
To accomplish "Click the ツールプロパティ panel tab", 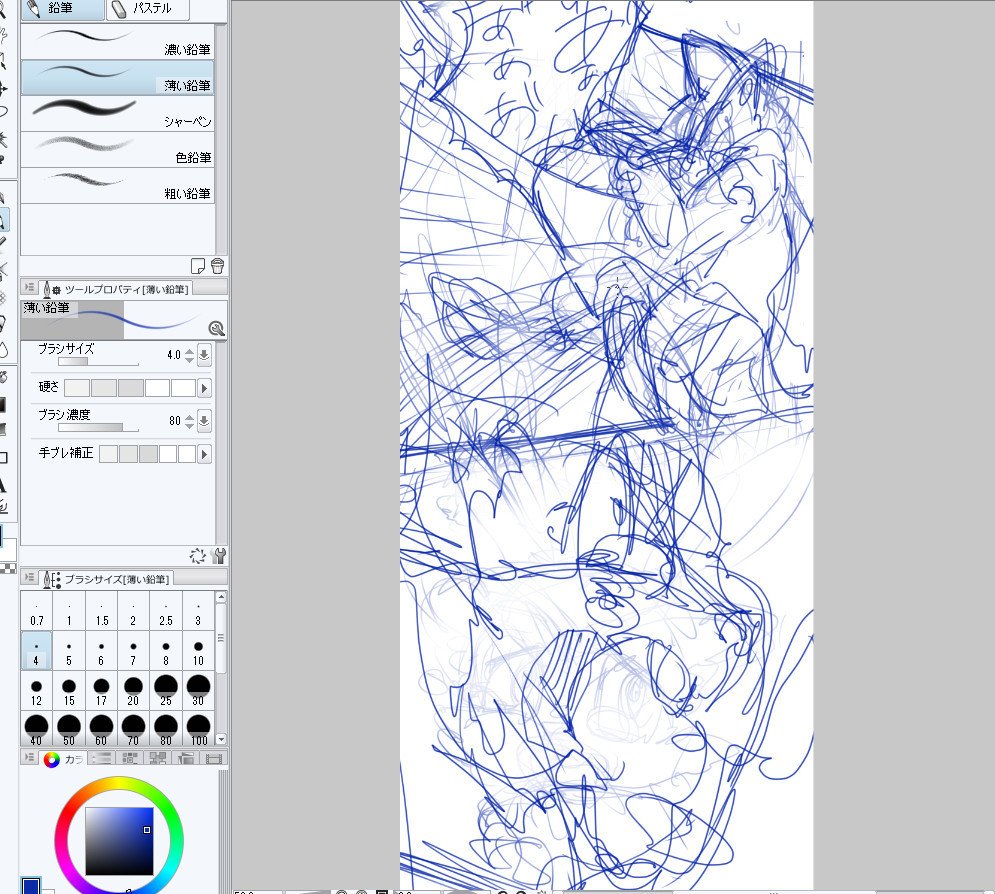I will pyautogui.click(x=117, y=289).
